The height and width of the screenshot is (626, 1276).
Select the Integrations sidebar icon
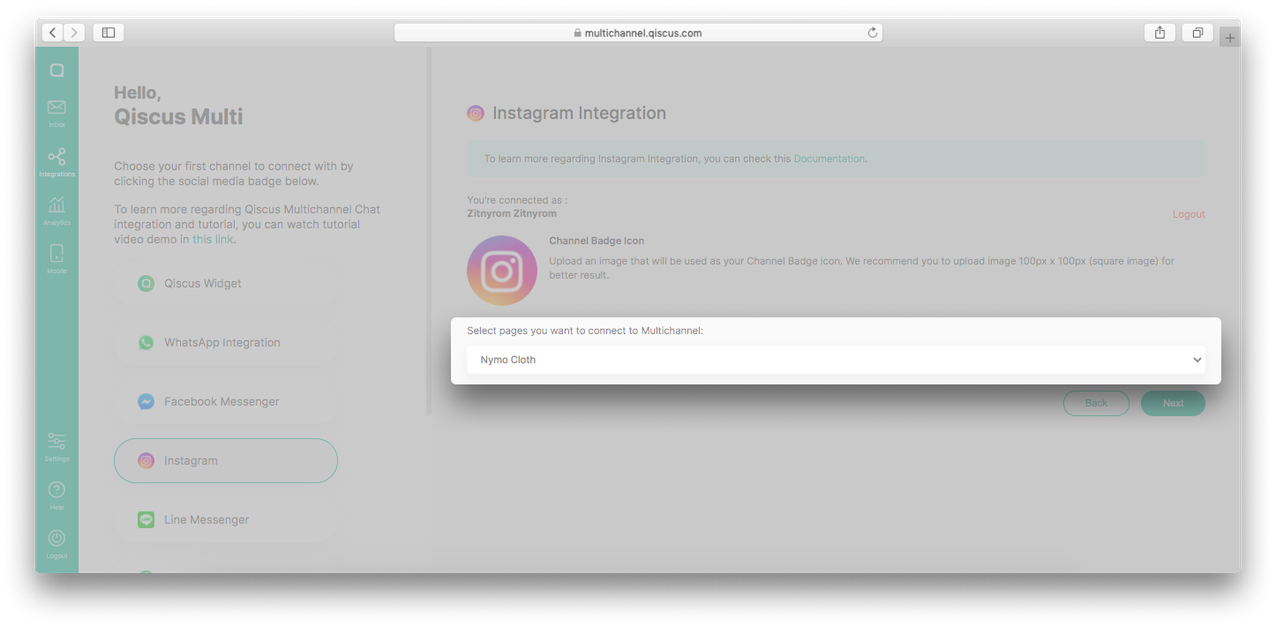pyautogui.click(x=56, y=160)
